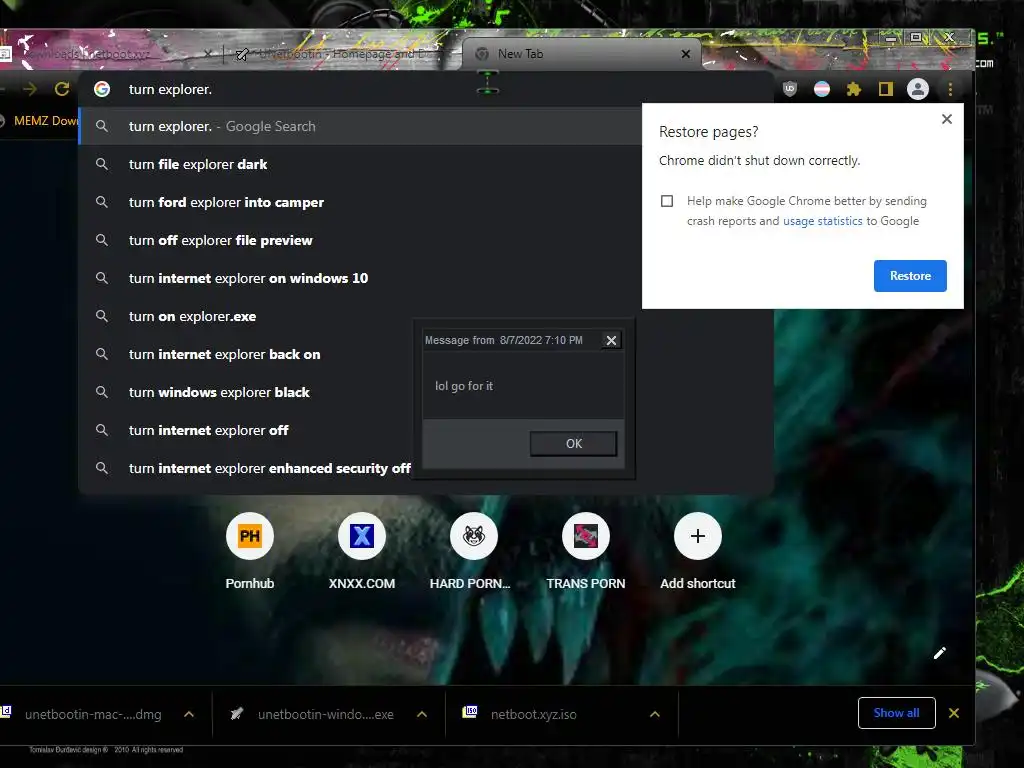Screen dimensions: 1024x768
Task: Follow the 'usage statistics' link
Action: coord(822,221)
